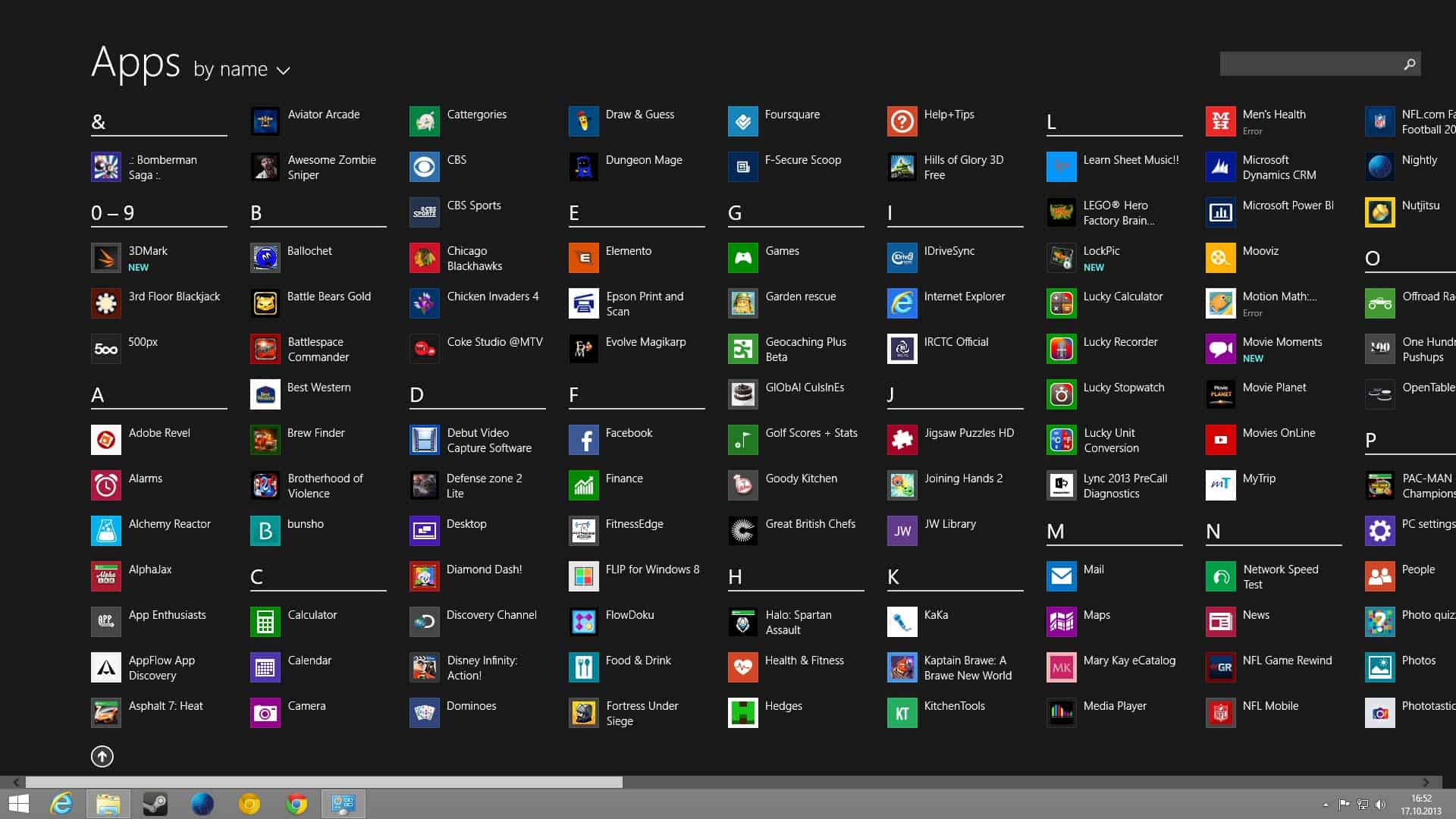Image resolution: width=1456 pixels, height=819 pixels.
Task: Open the Chicago Blackhawks app icon
Action: [x=424, y=258]
